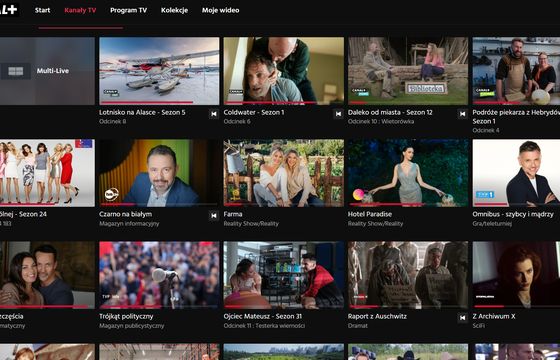Click 'Odcinek 10 : Wietorówka' text
The height and width of the screenshot is (360, 560).
[381, 121]
